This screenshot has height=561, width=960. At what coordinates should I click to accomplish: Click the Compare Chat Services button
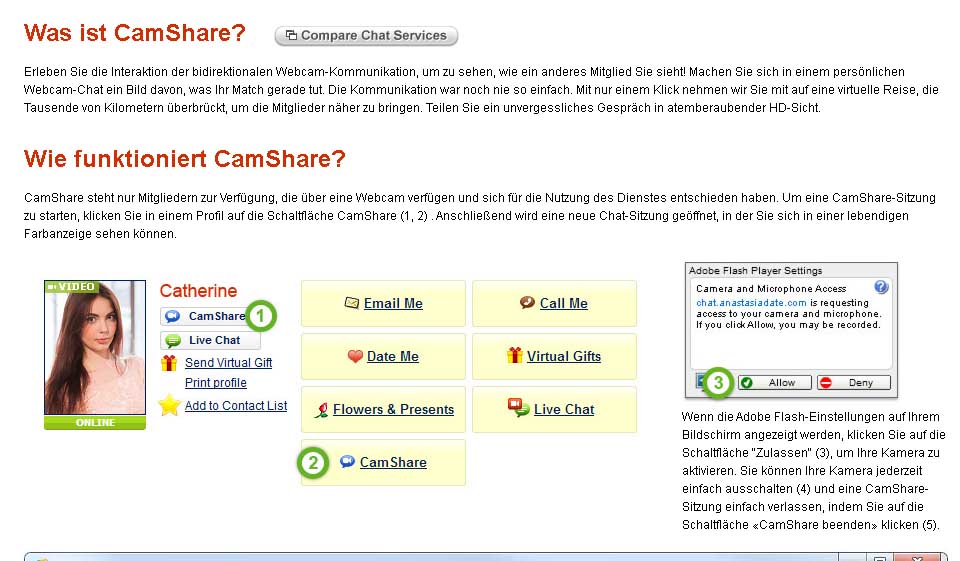click(366, 36)
